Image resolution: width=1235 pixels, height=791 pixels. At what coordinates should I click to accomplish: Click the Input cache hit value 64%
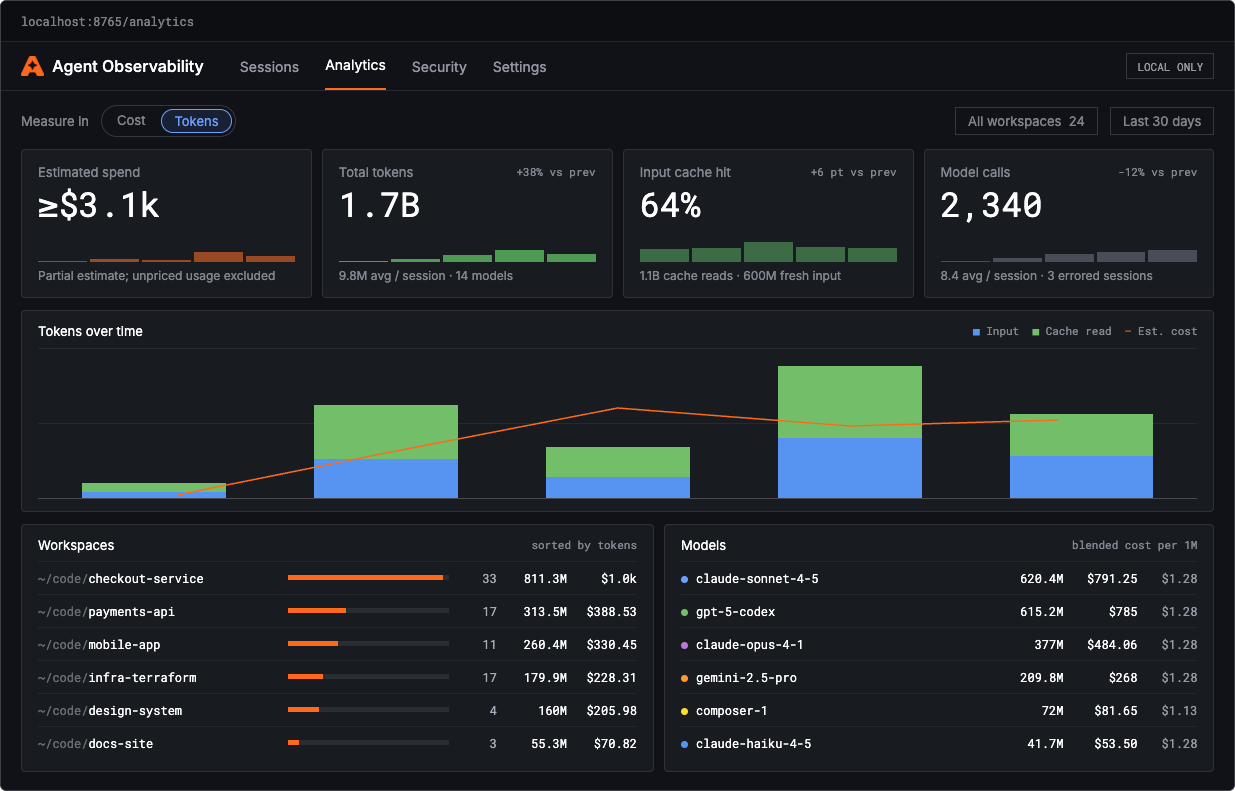pyautogui.click(x=670, y=206)
